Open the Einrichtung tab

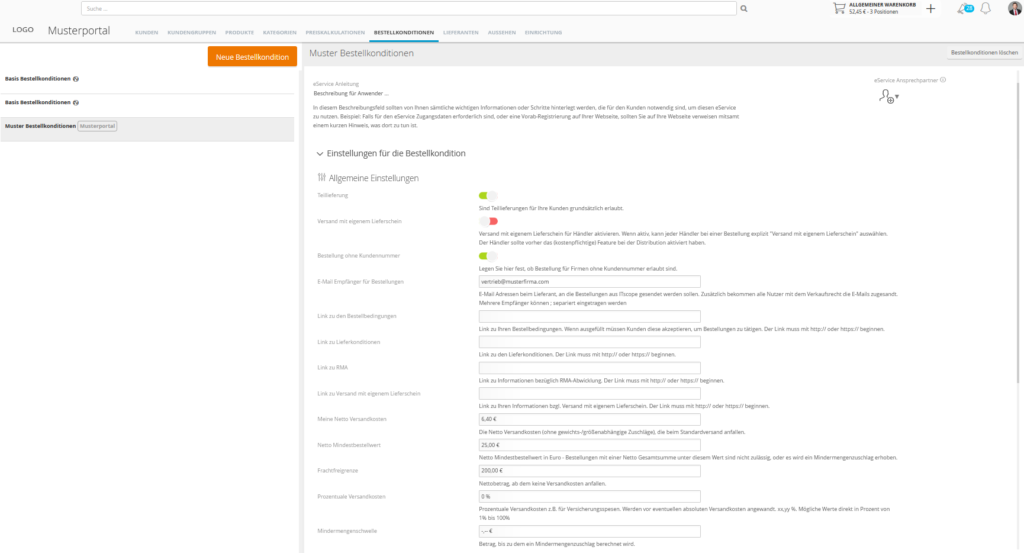pyautogui.click(x=543, y=33)
